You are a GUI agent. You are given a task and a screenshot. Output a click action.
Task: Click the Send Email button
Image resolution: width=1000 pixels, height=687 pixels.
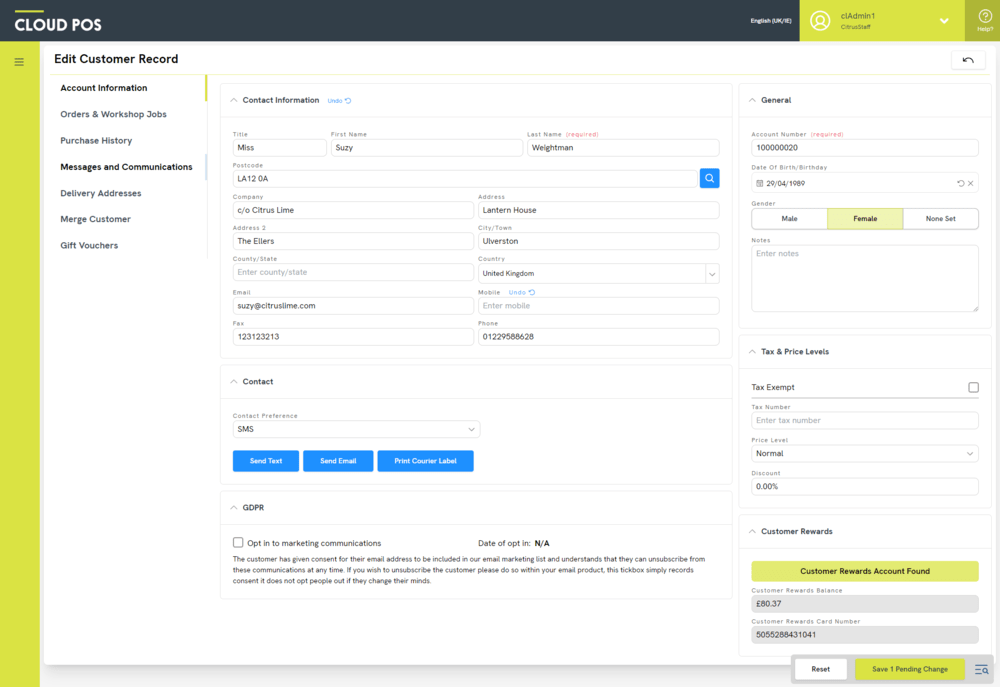tap(338, 461)
